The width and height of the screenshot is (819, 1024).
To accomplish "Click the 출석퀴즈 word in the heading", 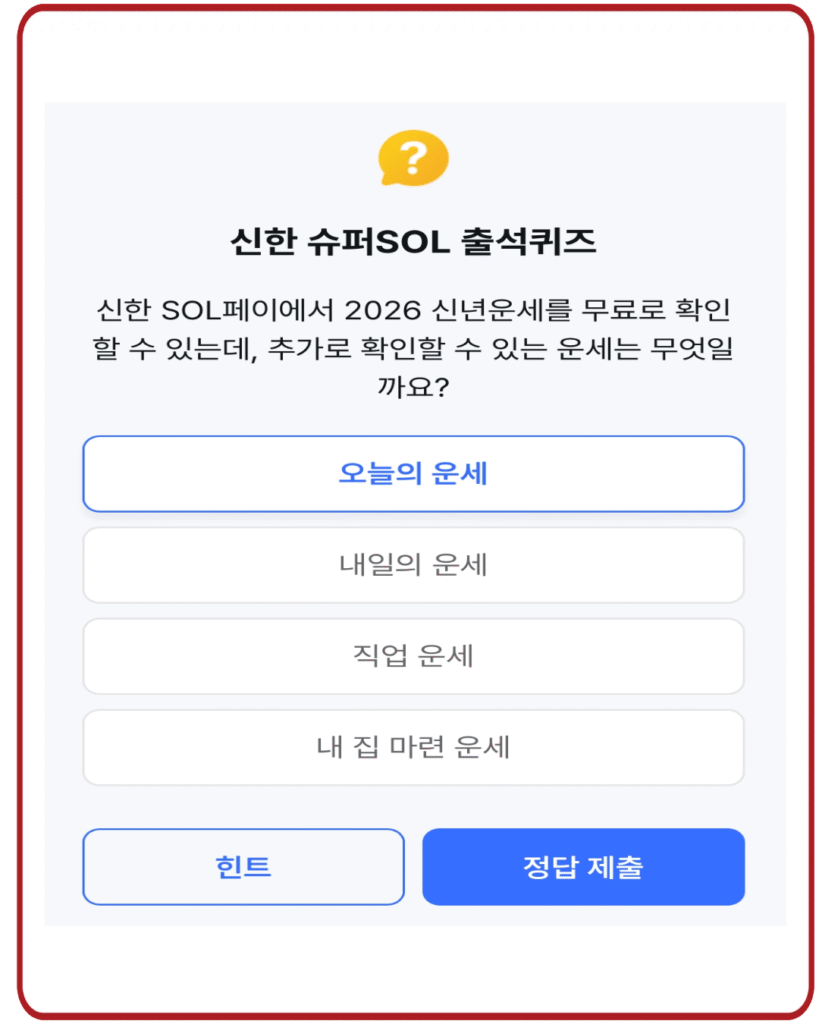I will point(528,242).
